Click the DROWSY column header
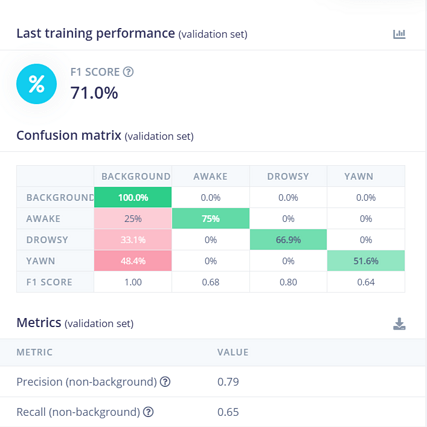The image size is (427, 427). [288, 176]
